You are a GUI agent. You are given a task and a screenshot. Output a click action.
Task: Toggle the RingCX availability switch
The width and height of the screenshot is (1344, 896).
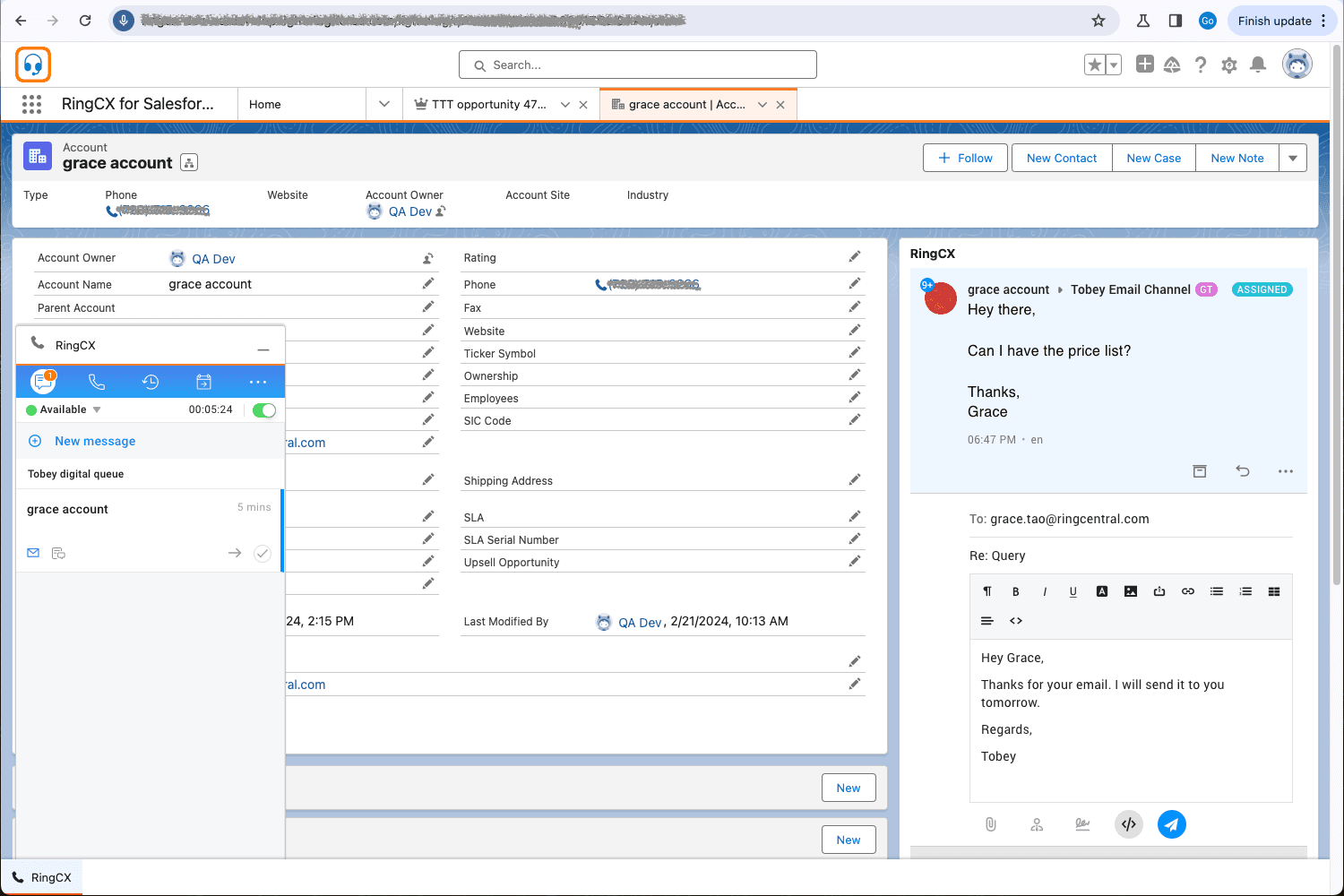264,409
